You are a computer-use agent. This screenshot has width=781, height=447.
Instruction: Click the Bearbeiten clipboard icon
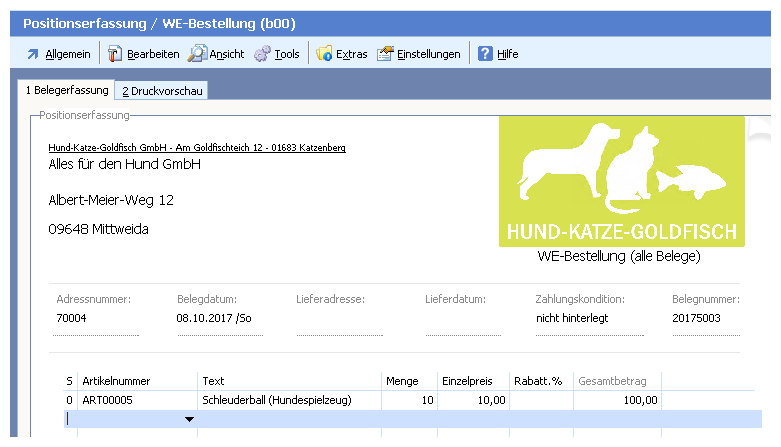[115, 54]
